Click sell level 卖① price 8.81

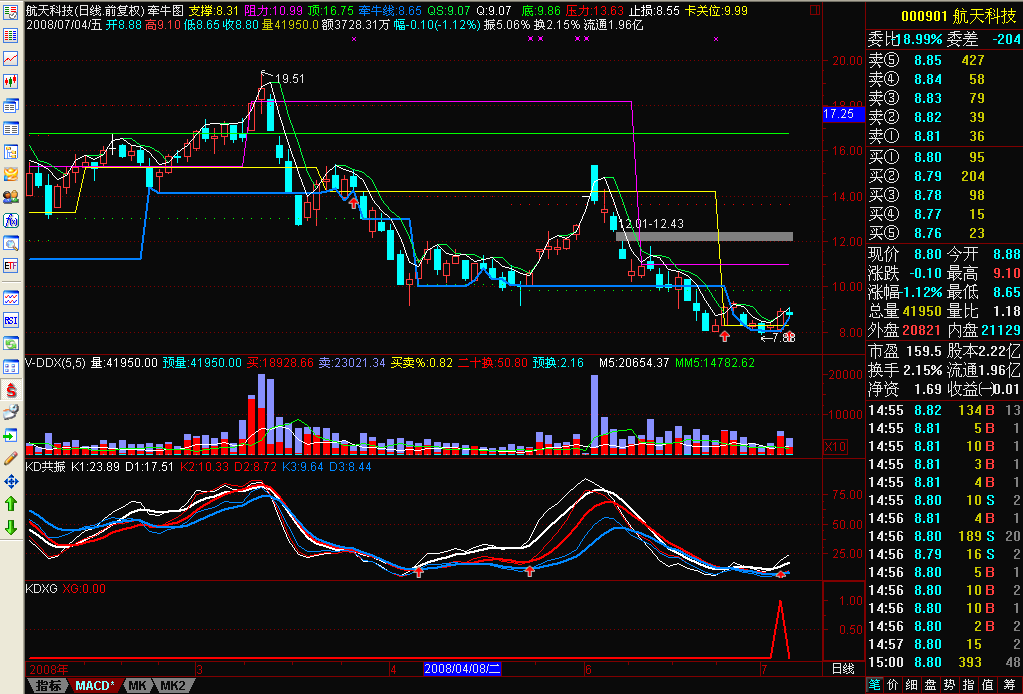coord(928,136)
